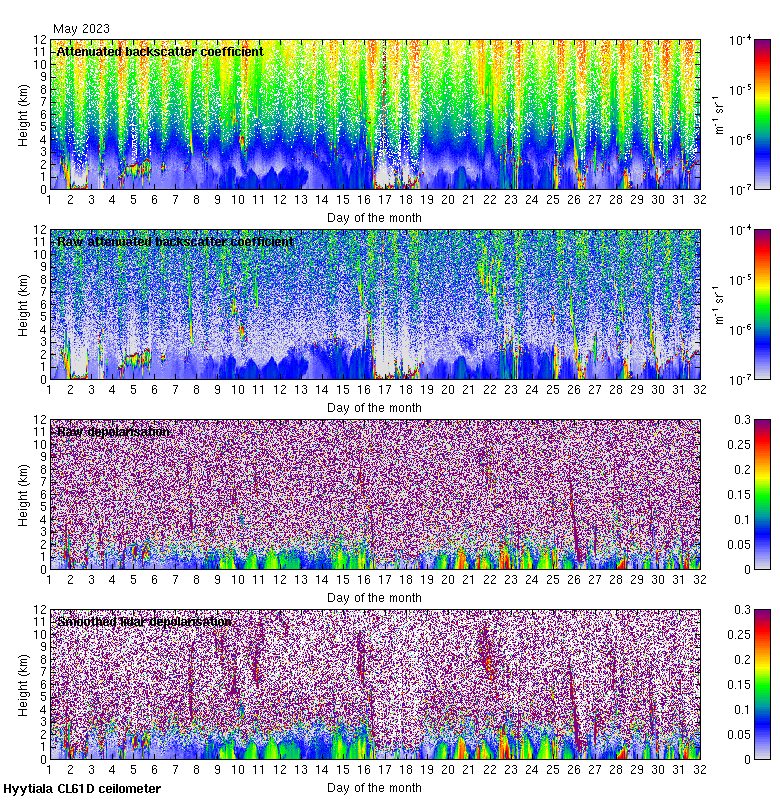Click the top attenuated backscatter colorbar
Screen dimensions: 780x800
click(734, 114)
